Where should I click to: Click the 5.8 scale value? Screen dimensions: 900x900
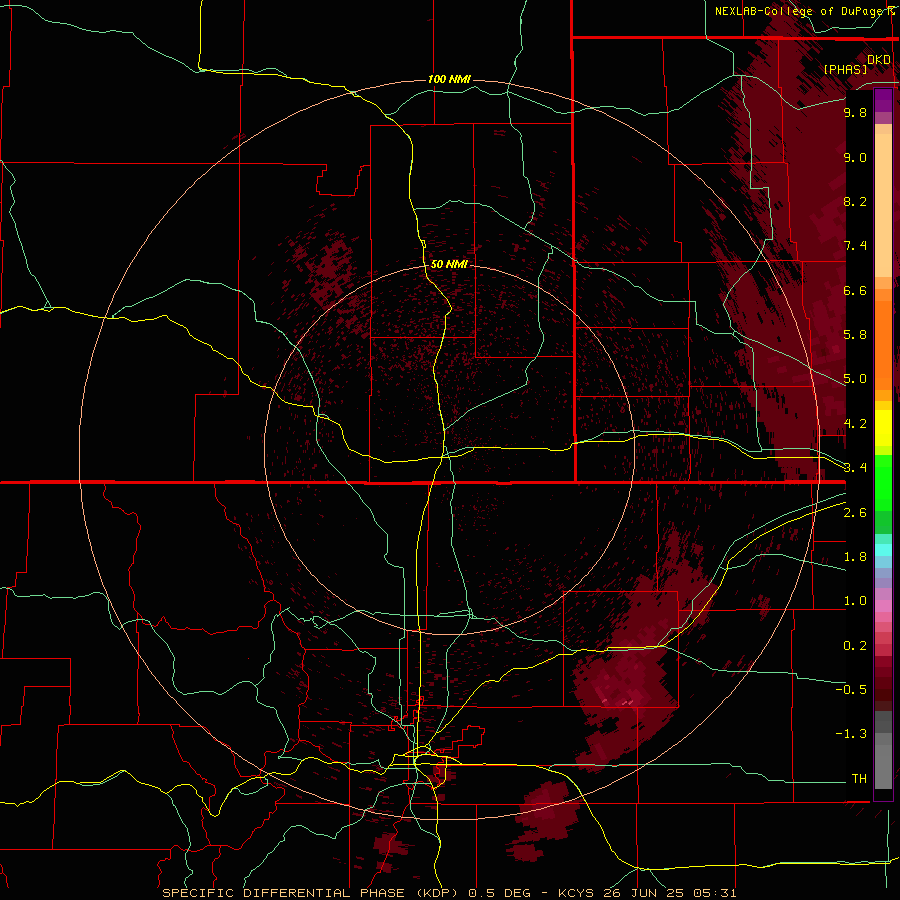point(855,335)
